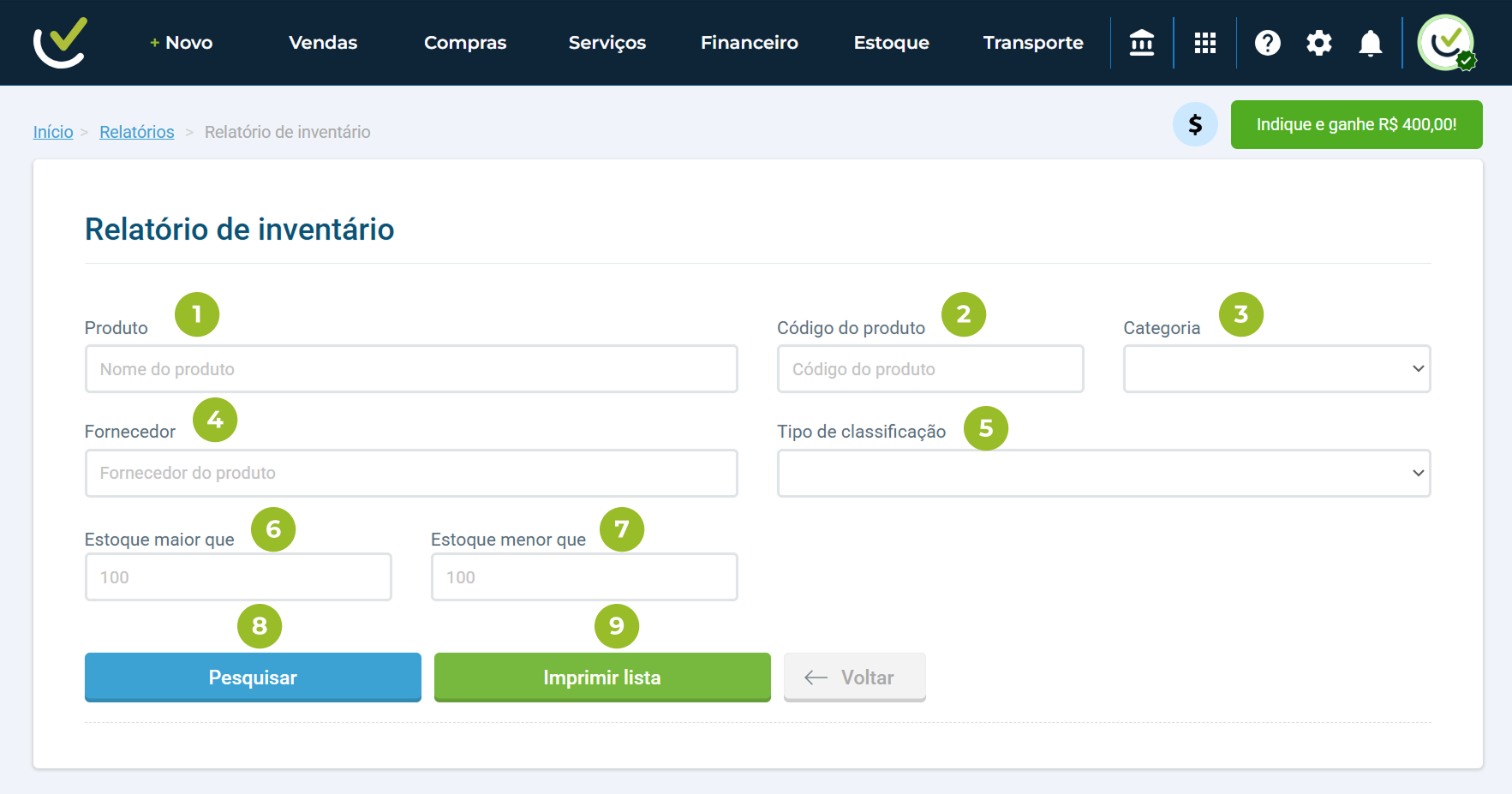Open the Compras menu
1512x794 pixels.
point(465,43)
